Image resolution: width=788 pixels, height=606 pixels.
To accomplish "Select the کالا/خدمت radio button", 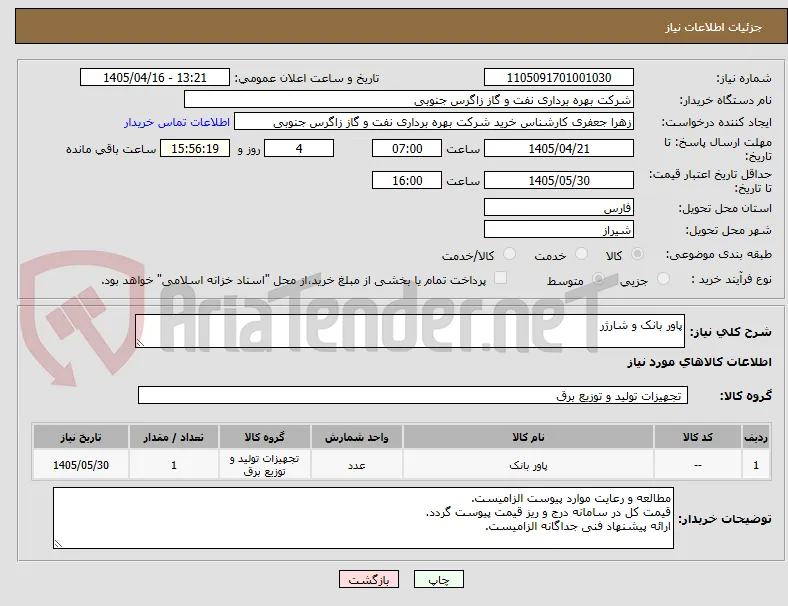I will pos(510,254).
